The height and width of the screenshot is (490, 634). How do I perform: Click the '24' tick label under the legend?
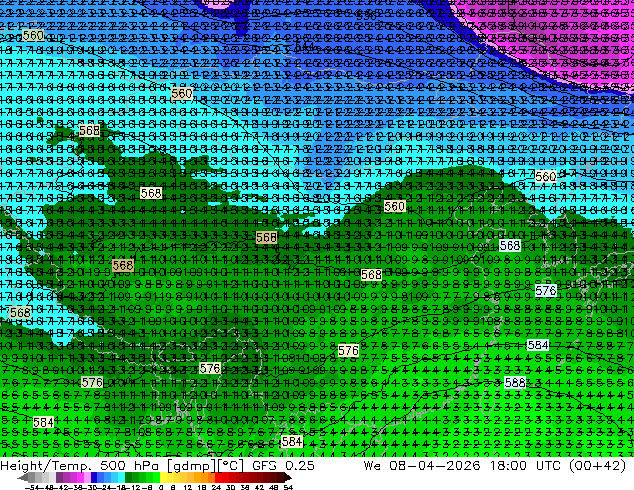tap(216, 487)
